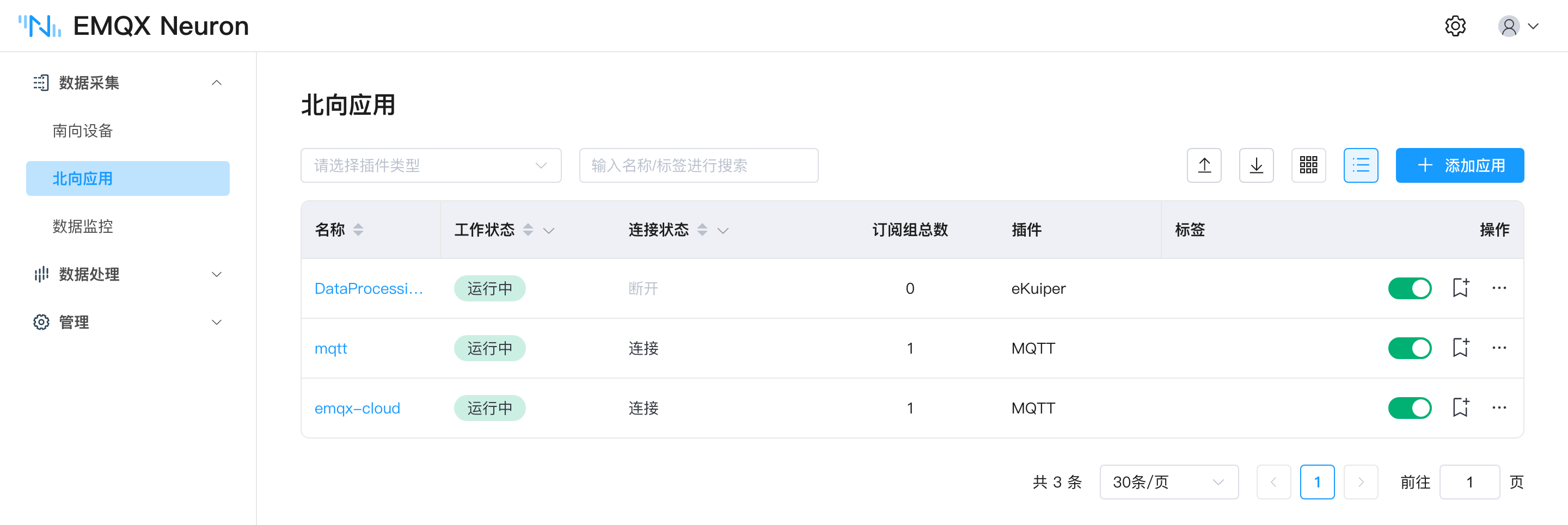This screenshot has width=1568, height=525.
Task: Open more actions for mqtt row
Action: click(x=1499, y=348)
